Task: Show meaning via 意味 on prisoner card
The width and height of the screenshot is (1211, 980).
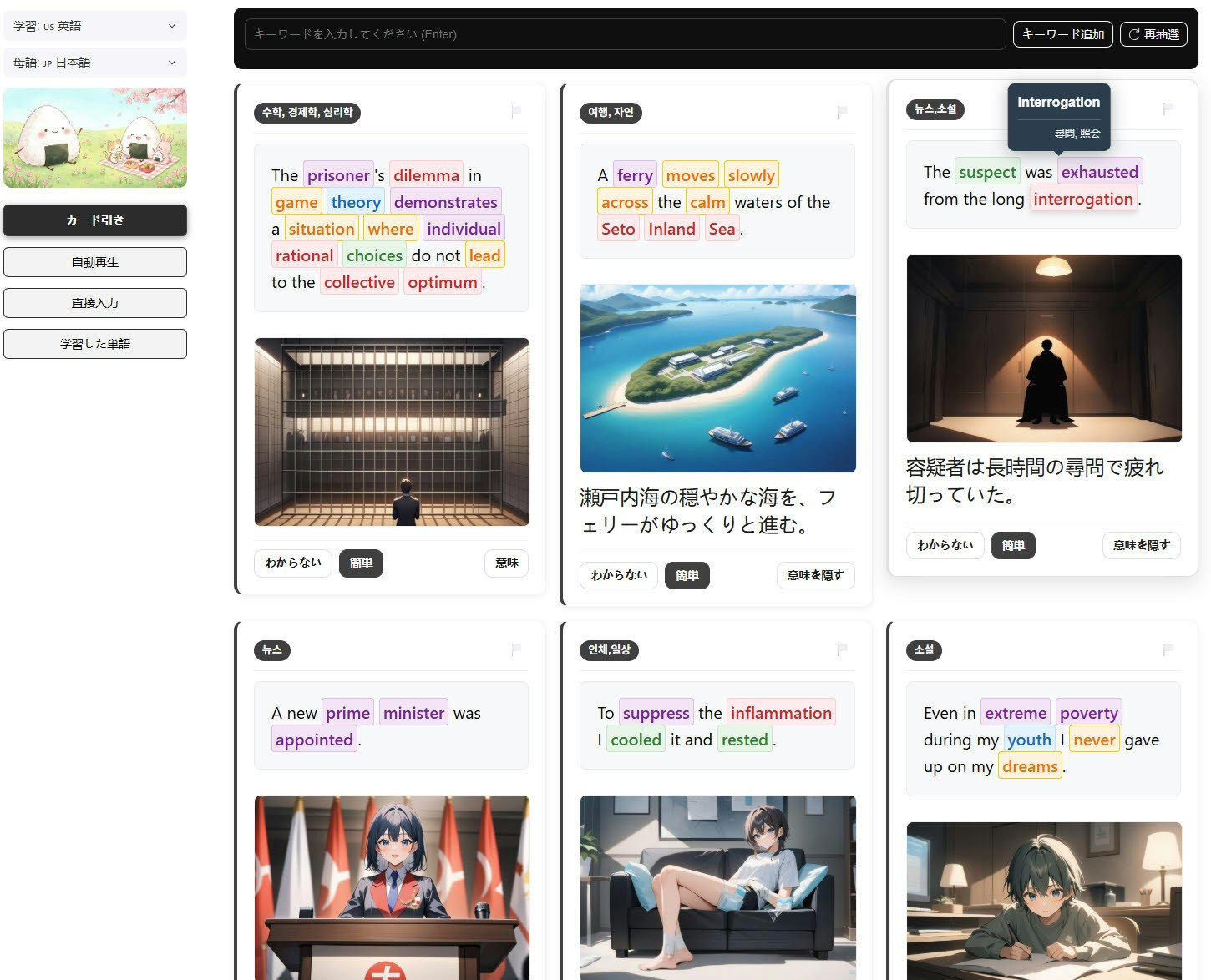Action: [x=506, y=563]
